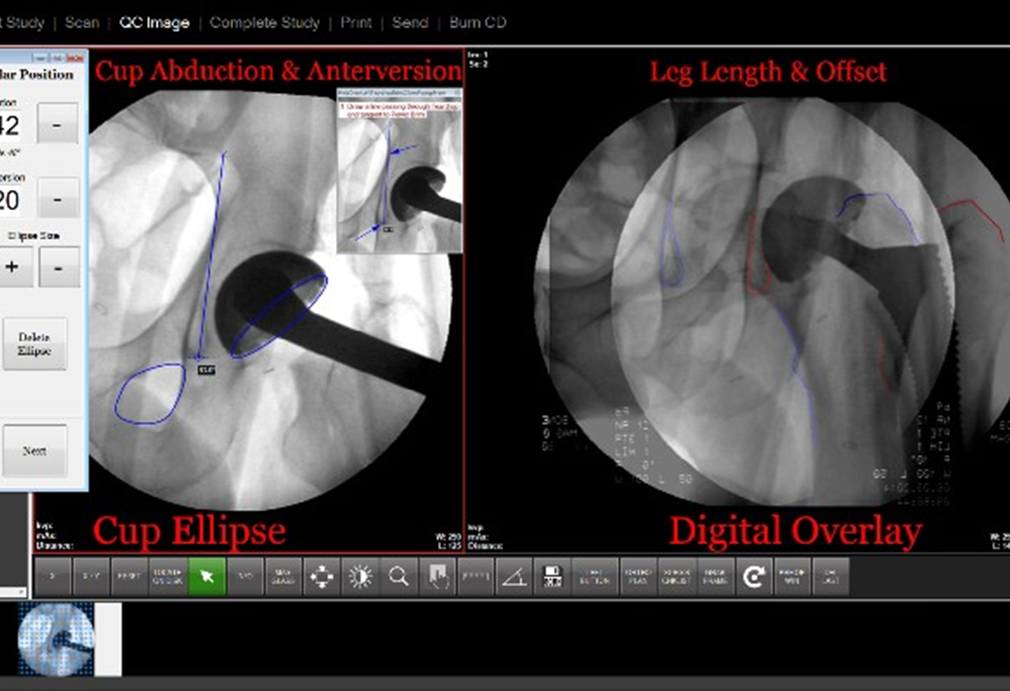Decrease the anteversion value with minus
1010x691 pixels.
tap(57, 198)
